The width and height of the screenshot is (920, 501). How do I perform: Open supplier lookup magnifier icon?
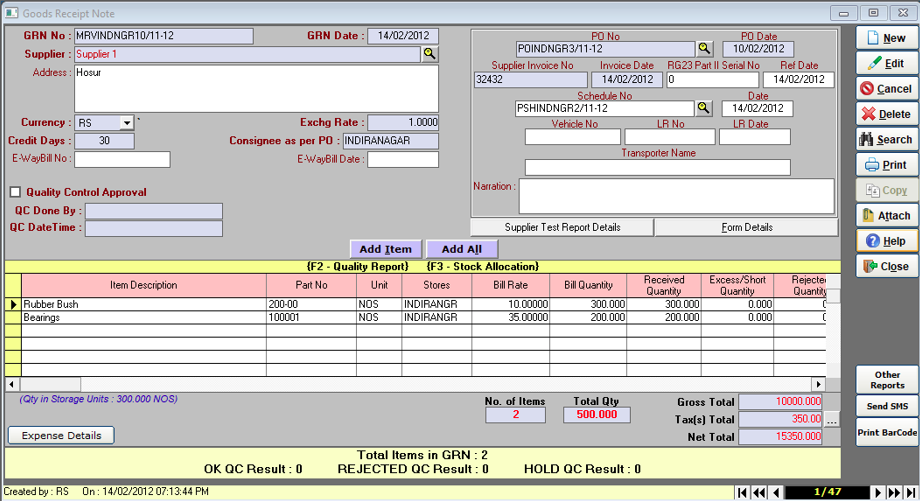coord(430,54)
